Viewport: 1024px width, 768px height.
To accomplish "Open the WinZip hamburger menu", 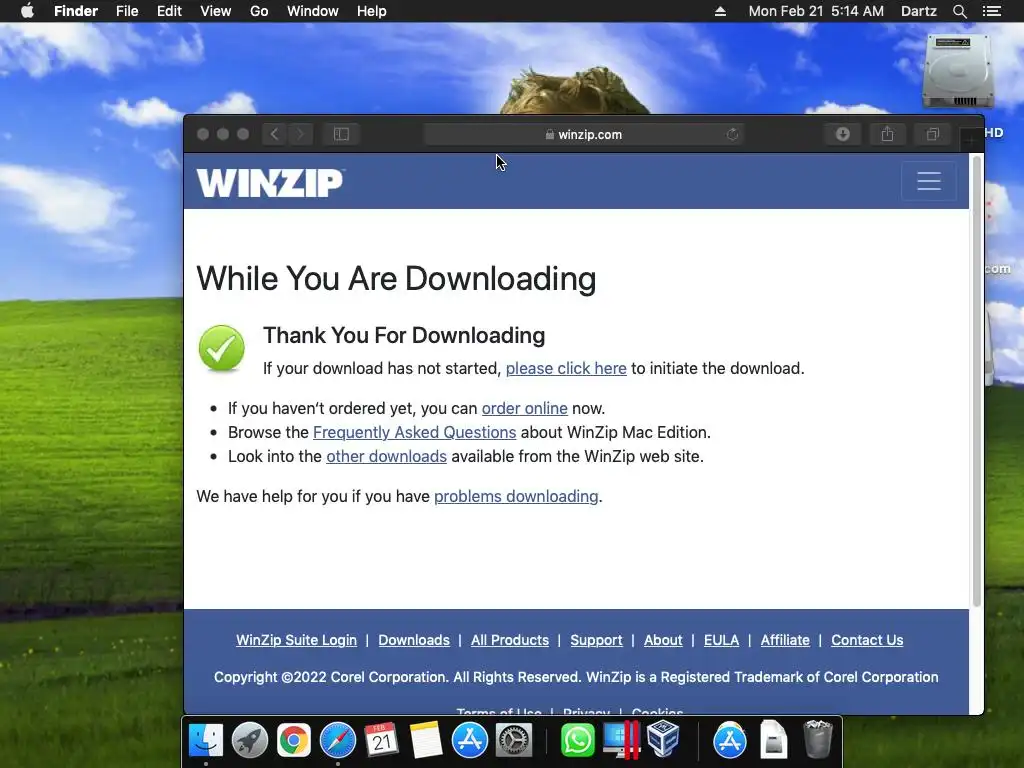I will pos(929,181).
